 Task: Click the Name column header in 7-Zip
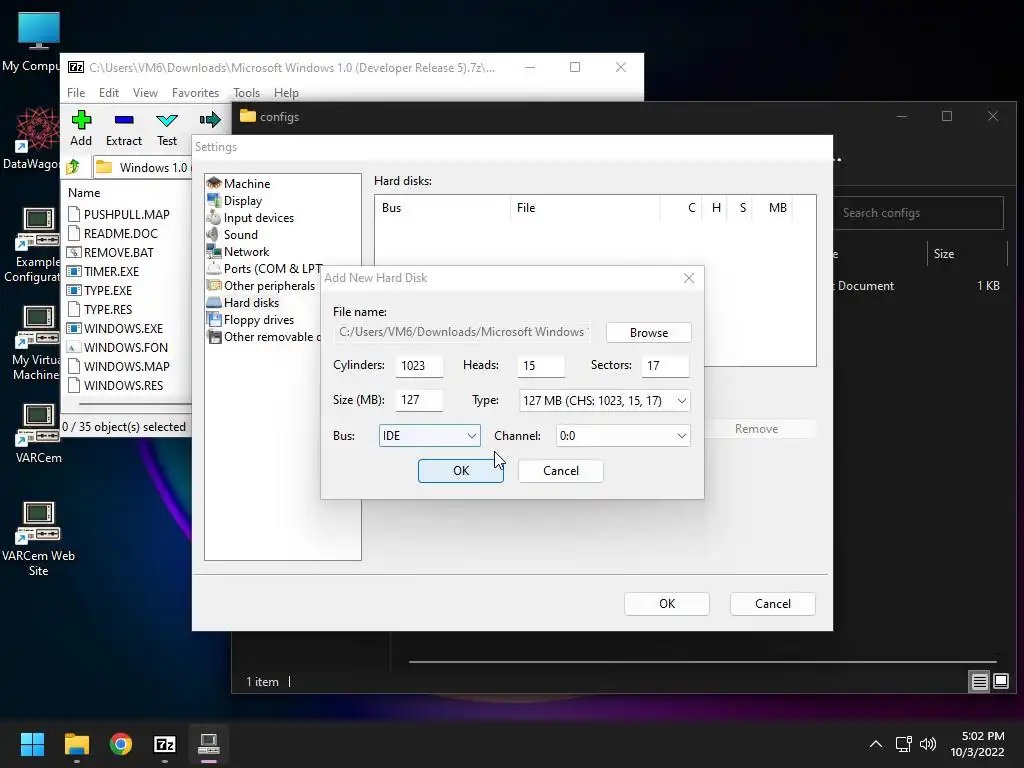84,193
